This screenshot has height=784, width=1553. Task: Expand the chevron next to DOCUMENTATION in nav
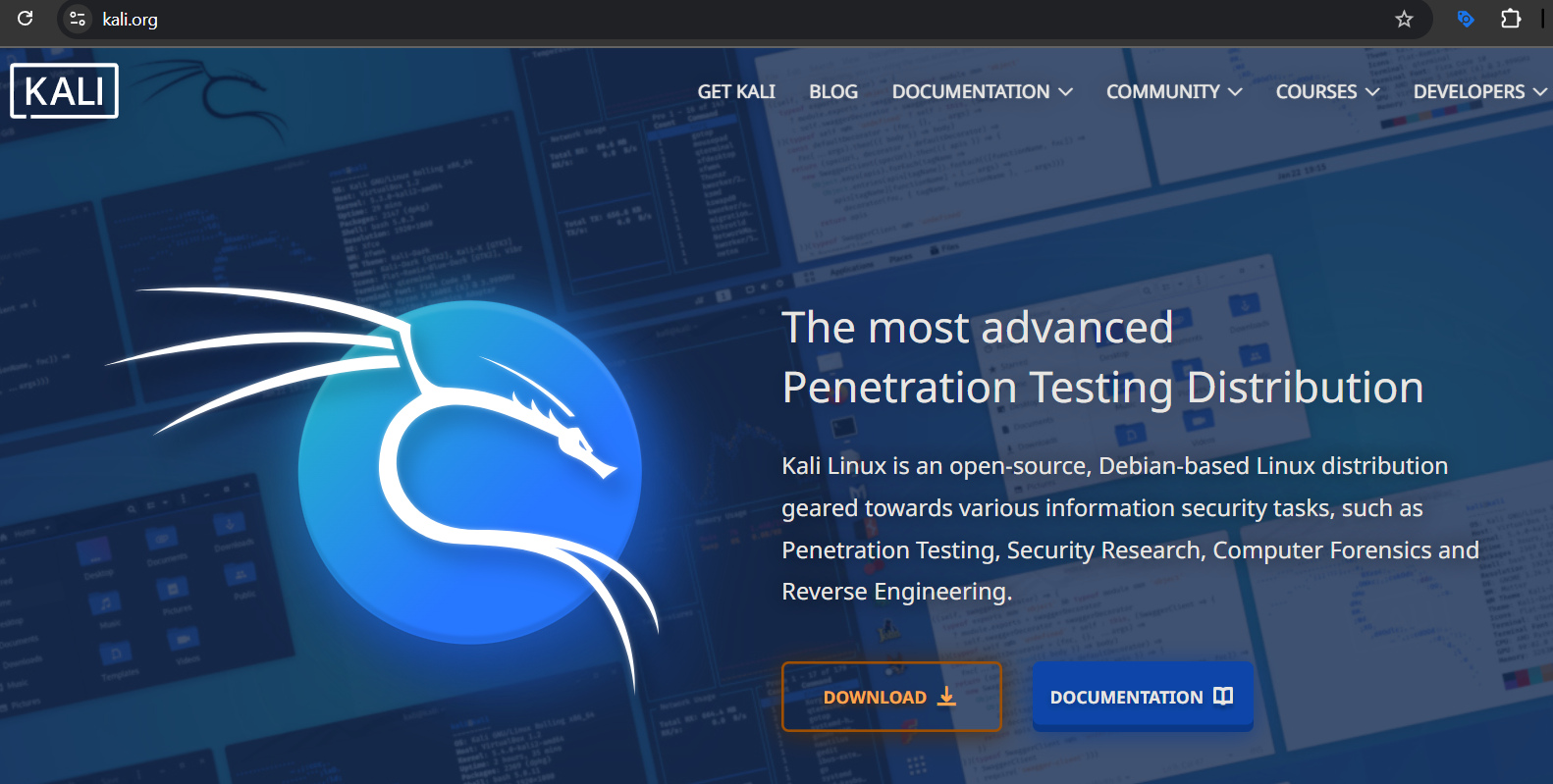coord(1065,92)
